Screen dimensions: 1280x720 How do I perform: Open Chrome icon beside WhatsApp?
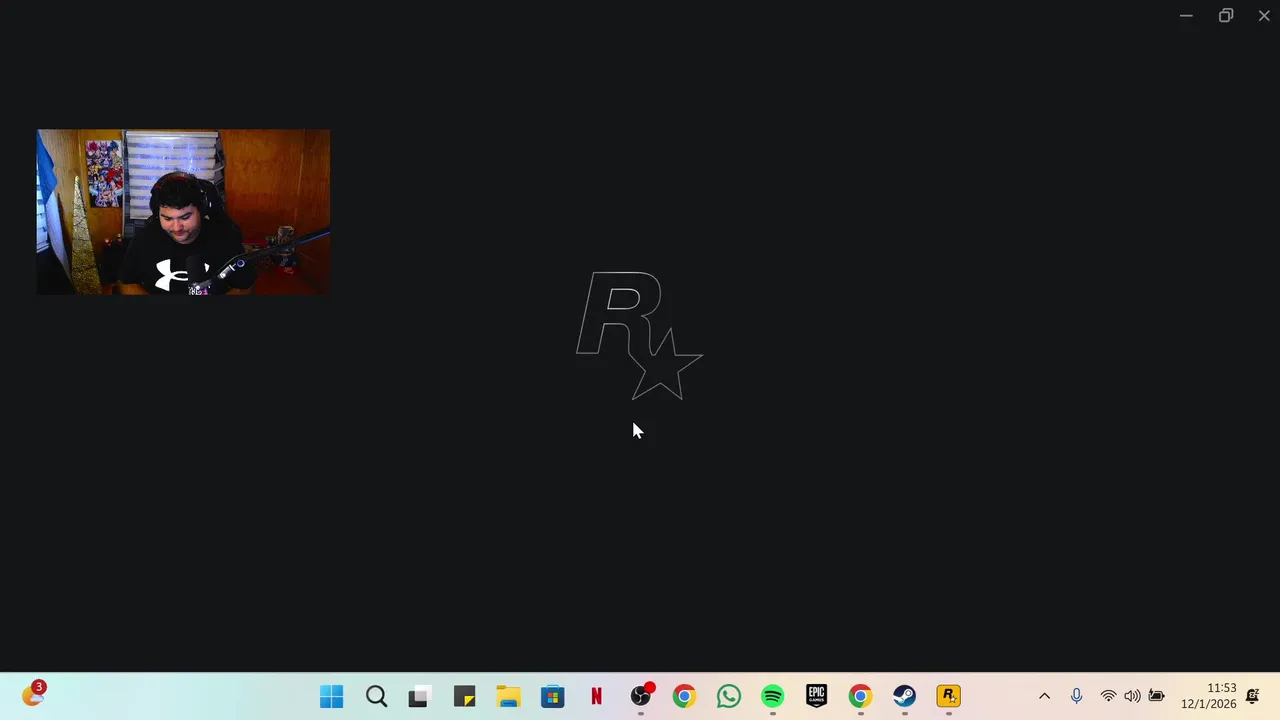684,696
